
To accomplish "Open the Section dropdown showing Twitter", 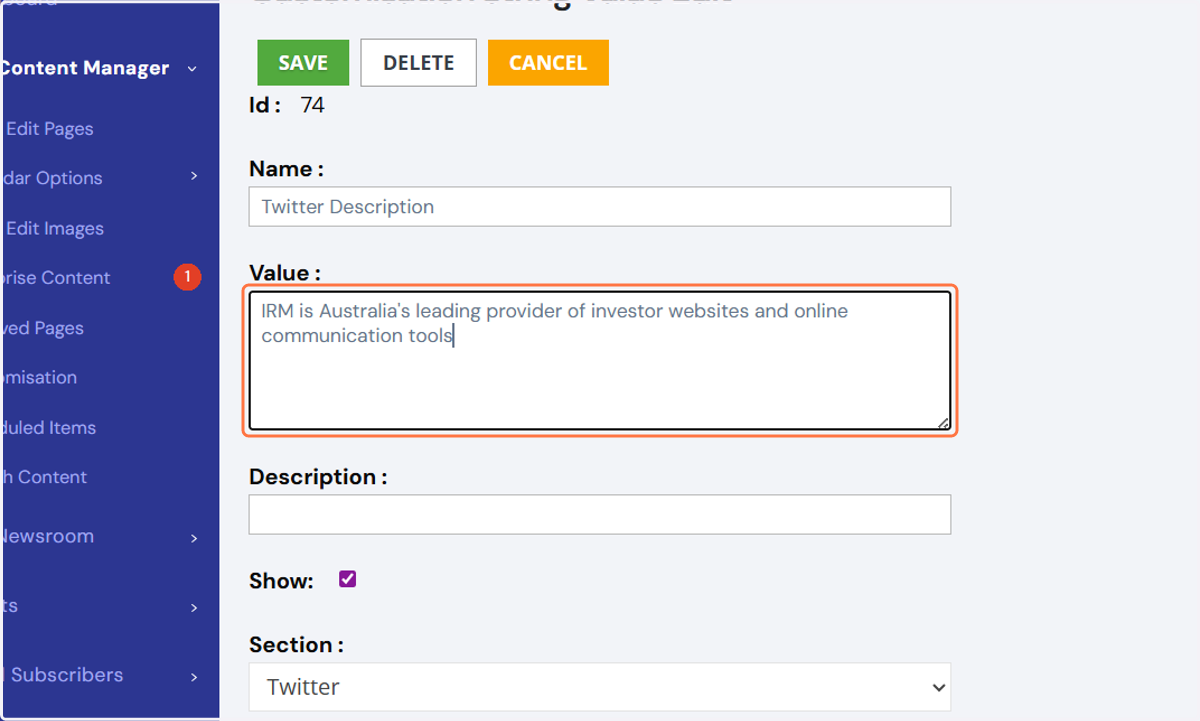I will 600,687.
